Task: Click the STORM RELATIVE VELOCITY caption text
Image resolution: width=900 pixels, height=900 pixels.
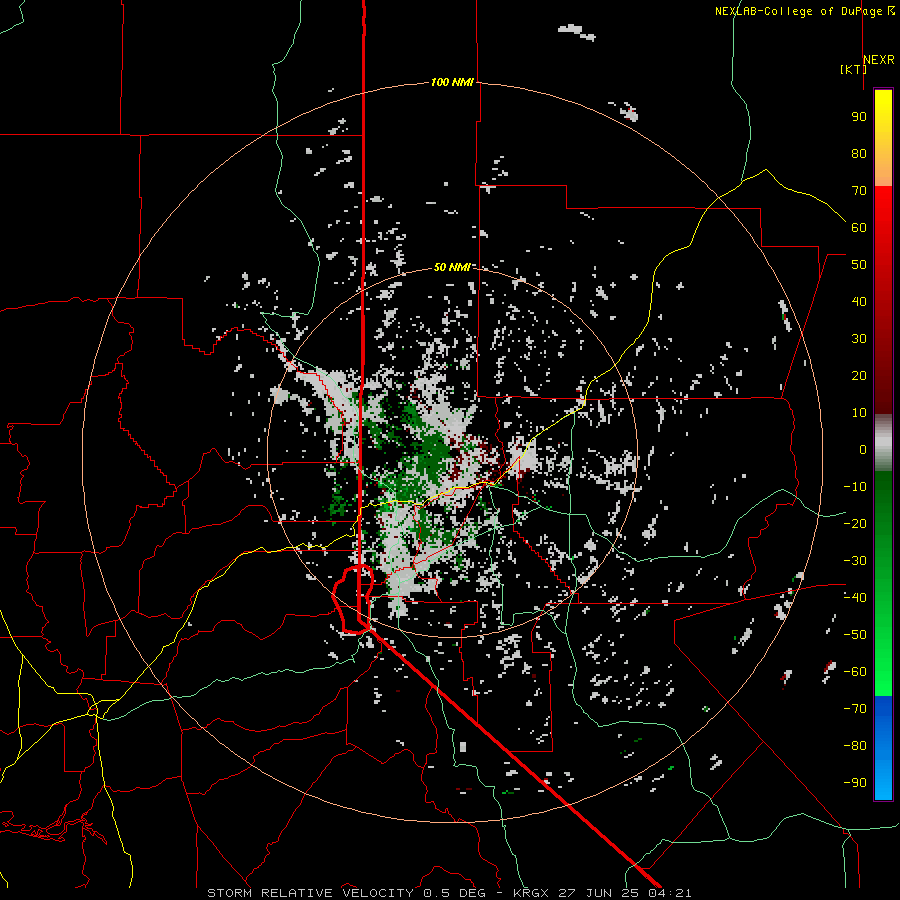Action: pos(310,893)
